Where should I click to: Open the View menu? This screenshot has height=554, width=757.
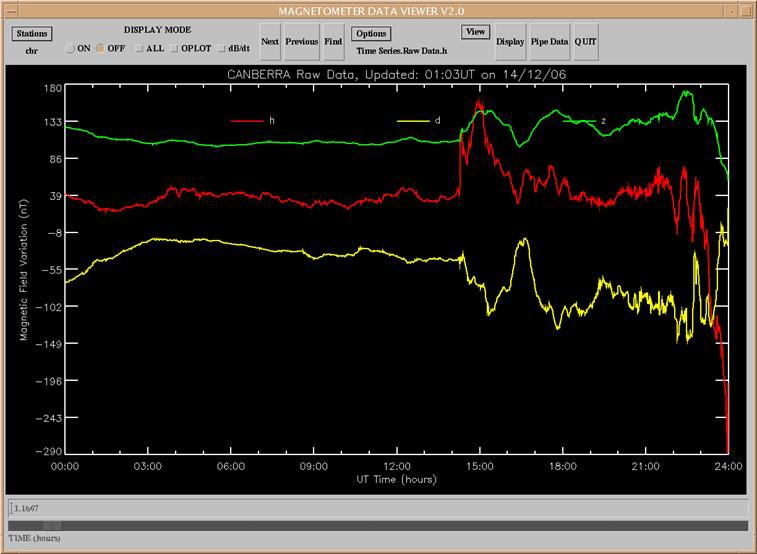tap(475, 31)
